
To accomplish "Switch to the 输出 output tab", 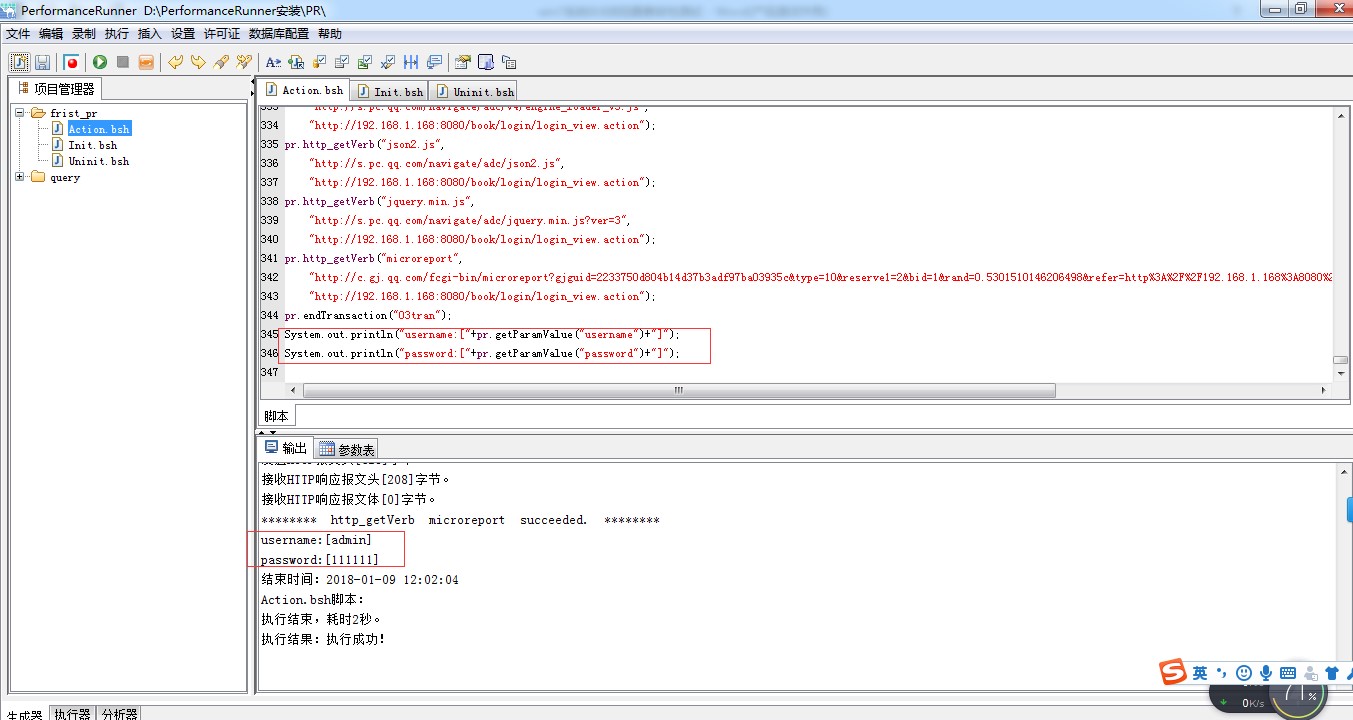I will coord(286,448).
